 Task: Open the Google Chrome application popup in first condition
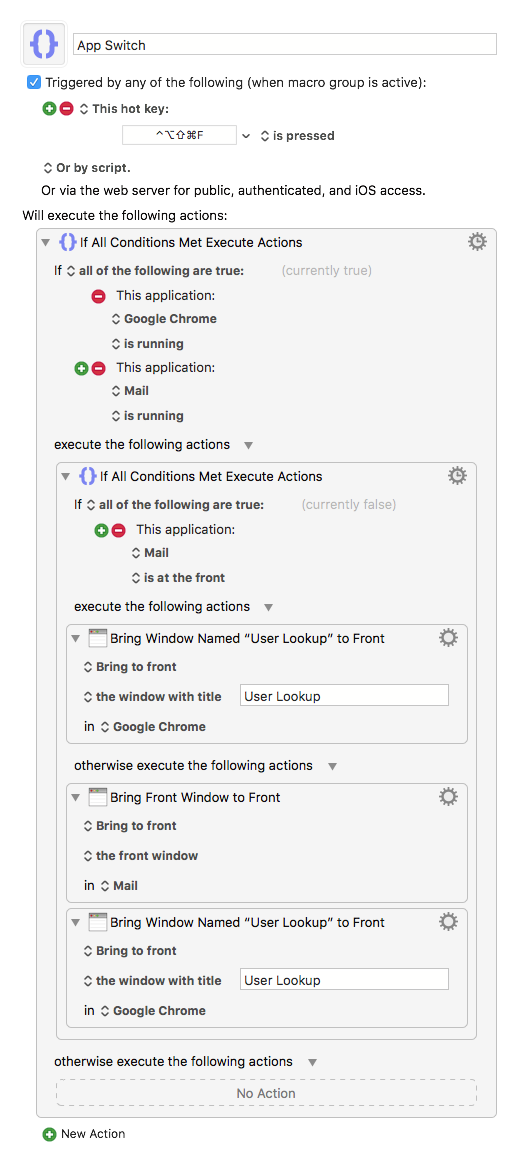[164, 319]
